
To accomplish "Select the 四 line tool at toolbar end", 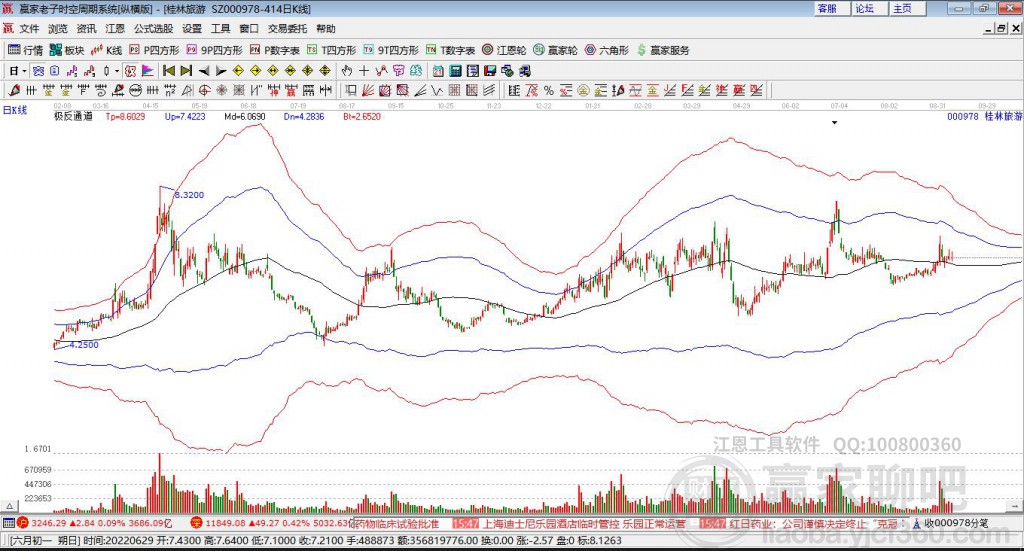I will [x=756, y=90].
